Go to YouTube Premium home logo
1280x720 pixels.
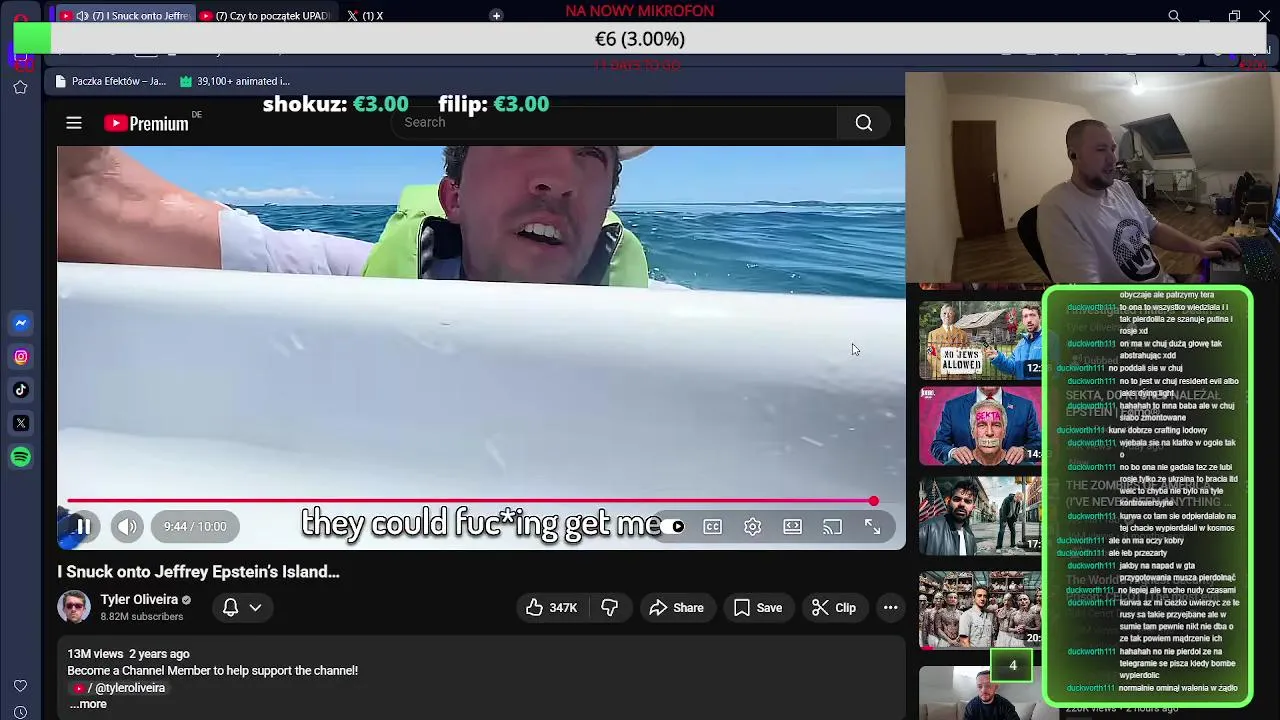146,123
